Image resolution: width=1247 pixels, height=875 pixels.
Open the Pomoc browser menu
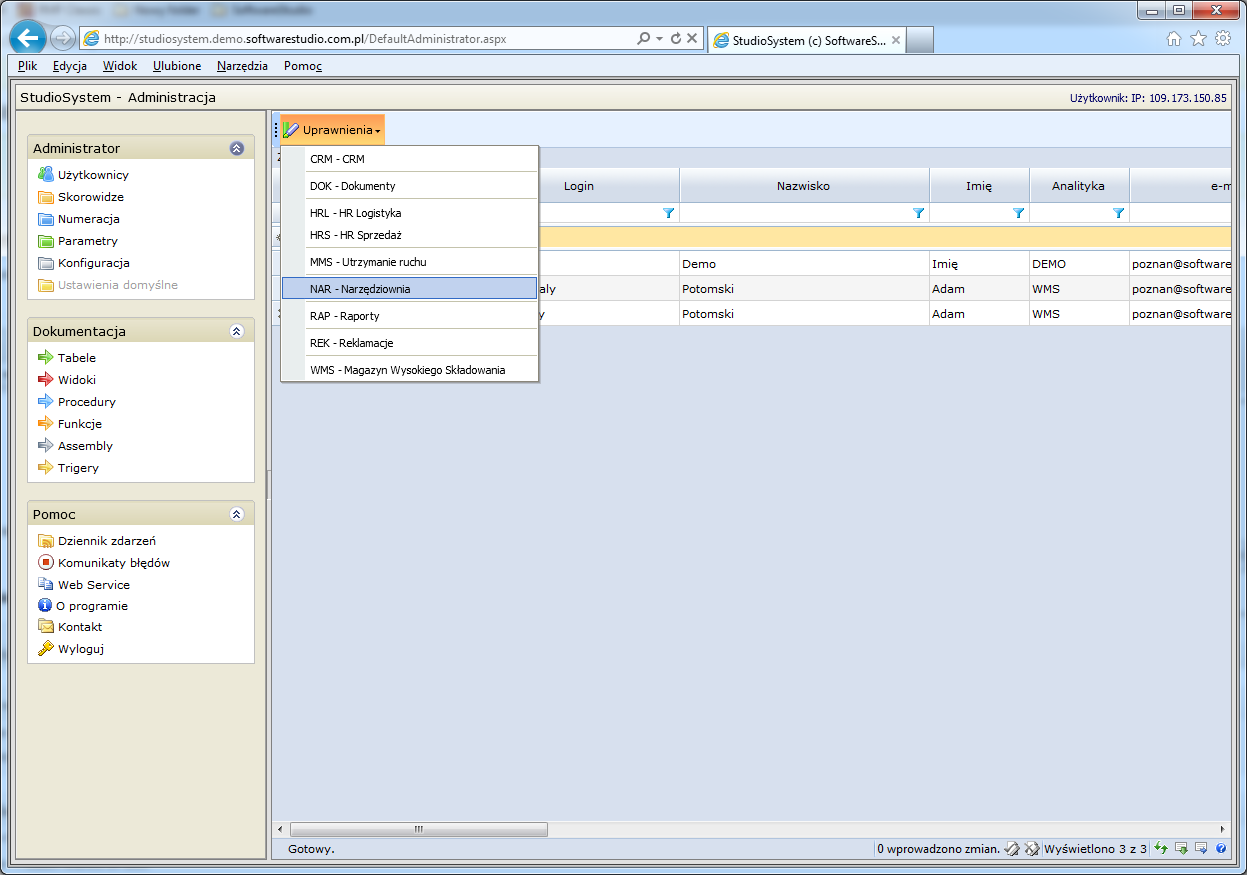coord(303,66)
